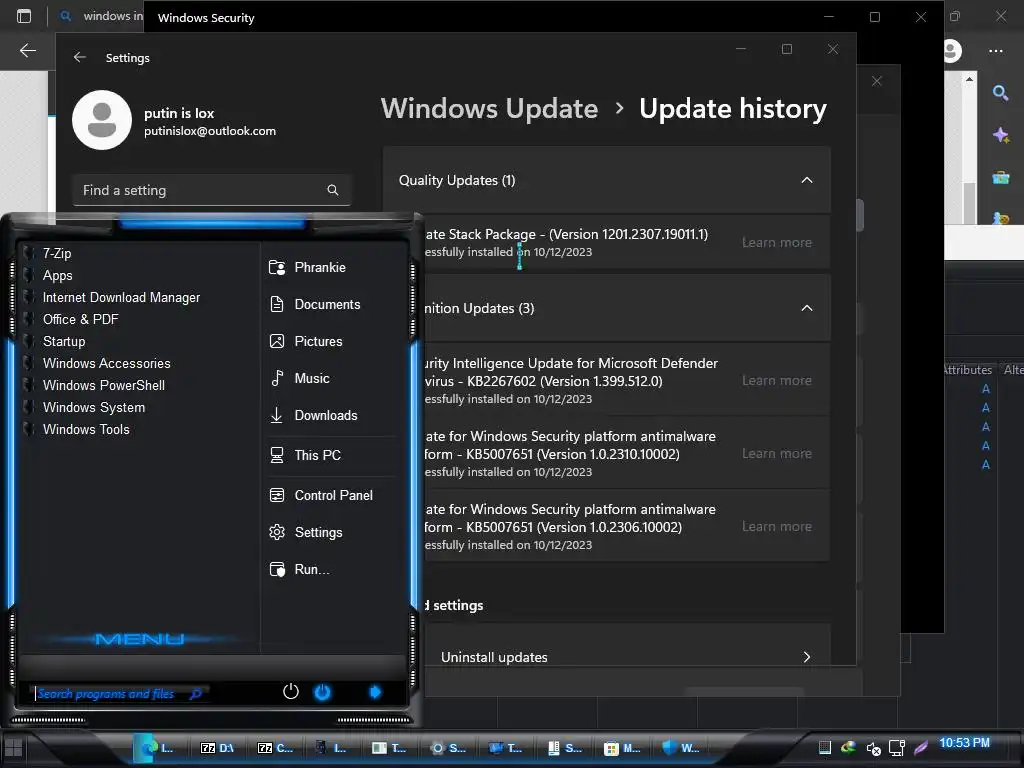Image resolution: width=1024 pixels, height=768 pixels.
Task: Click Learn more for Stack Package update
Action: click(x=776, y=242)
